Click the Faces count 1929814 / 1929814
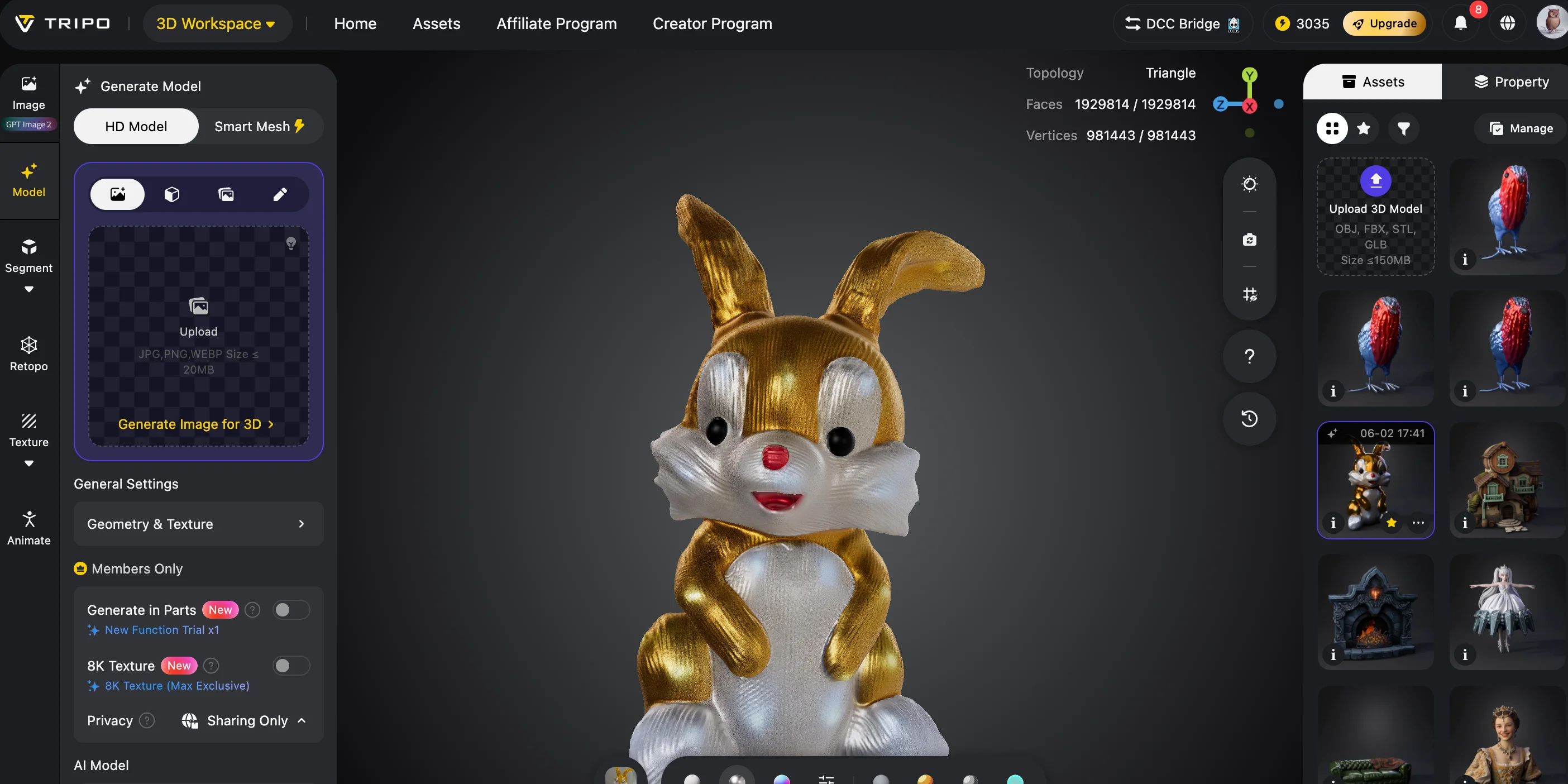 tap(1135, 104)
